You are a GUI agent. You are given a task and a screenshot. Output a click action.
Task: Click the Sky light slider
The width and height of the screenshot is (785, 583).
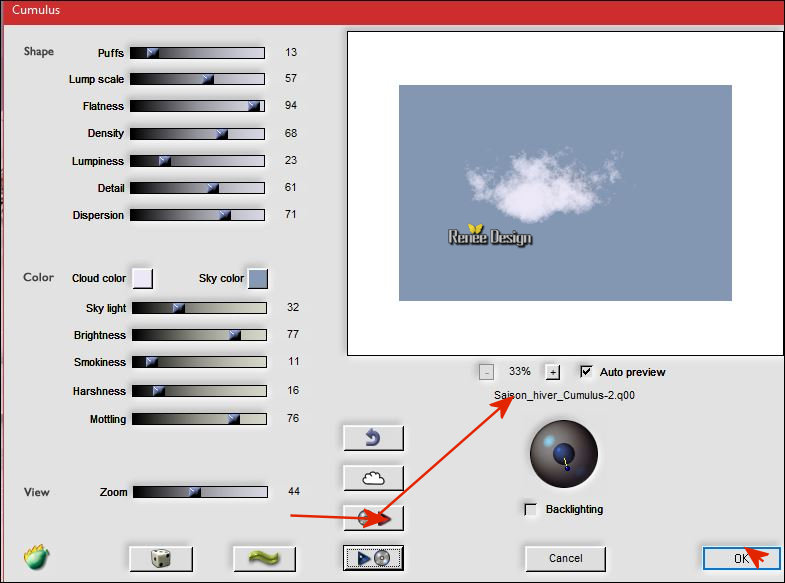(199, 308)
